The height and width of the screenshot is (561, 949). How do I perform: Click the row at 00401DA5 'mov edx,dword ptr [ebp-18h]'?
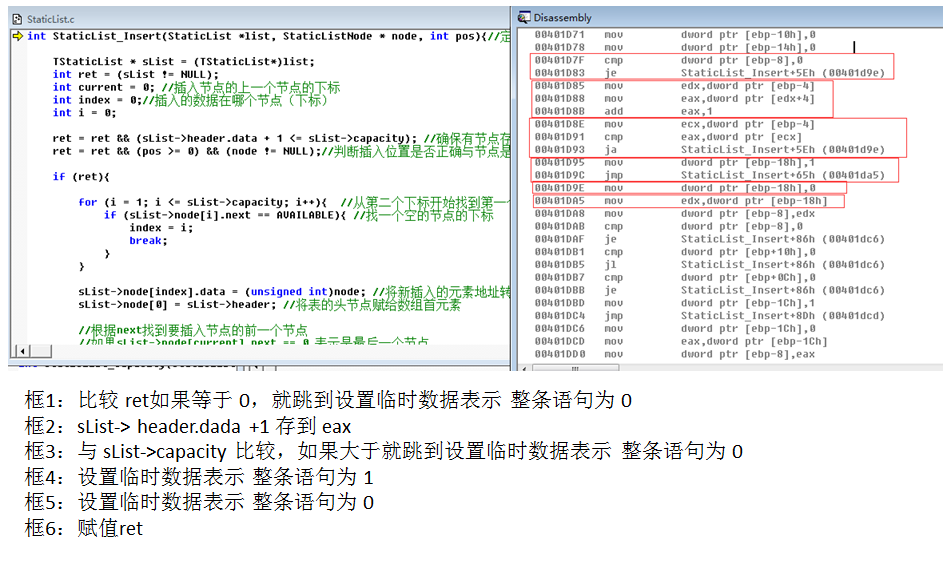pyautogui.click(x=681, y=200)
